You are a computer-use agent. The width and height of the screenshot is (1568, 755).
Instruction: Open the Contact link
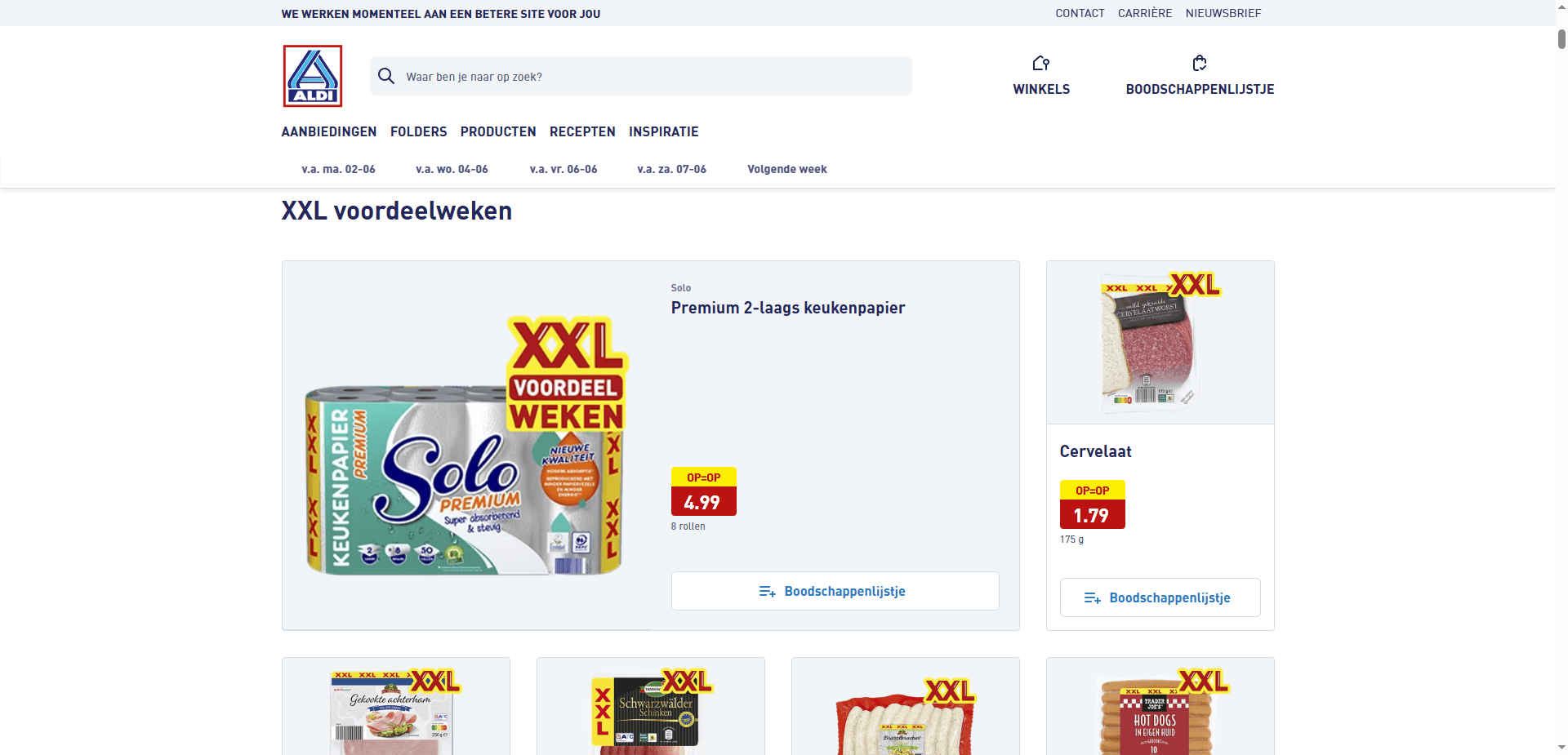click(x=1080, y=13)
